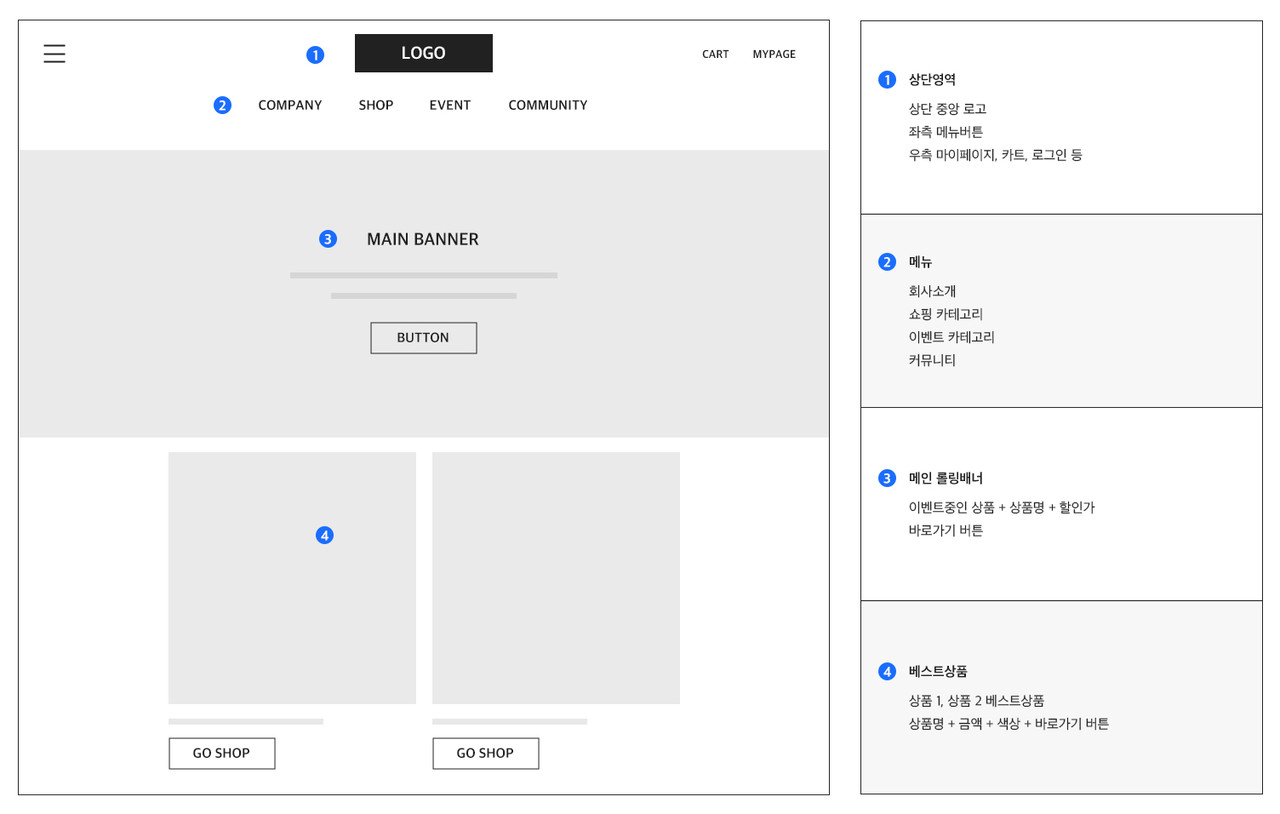Click the second product image placeholder
The image size is (1280, 814).
click(556, 578)
